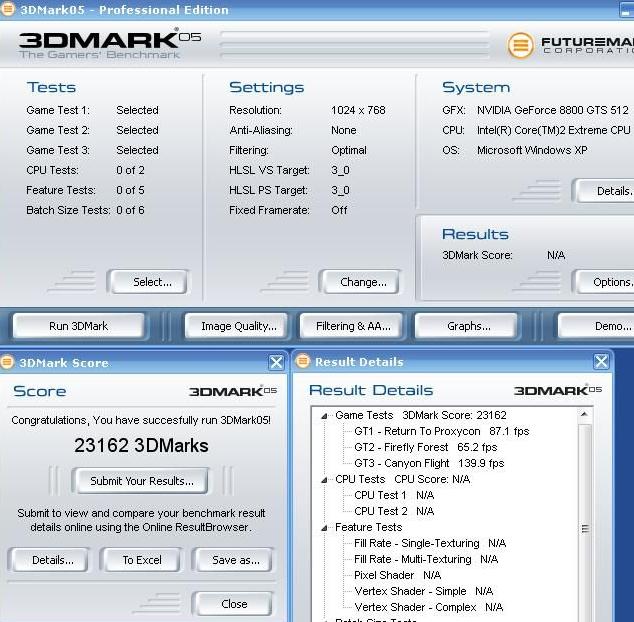
Task: Open system Details
Action: (604, 191)
